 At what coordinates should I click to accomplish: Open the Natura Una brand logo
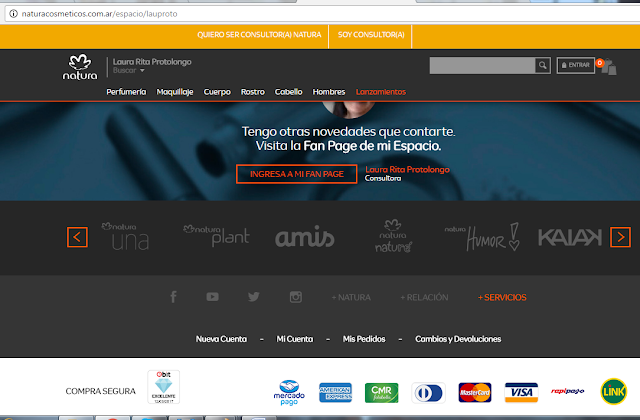coord(125,236)
